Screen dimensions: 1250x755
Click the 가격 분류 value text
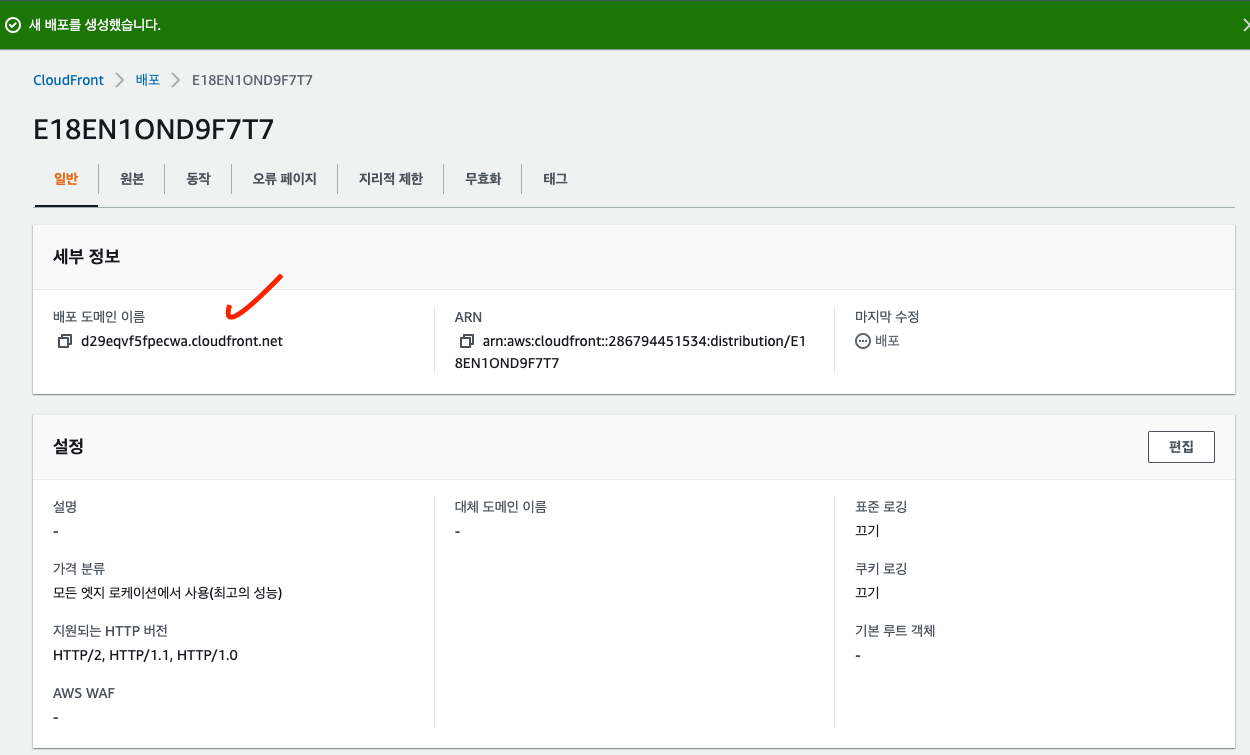168,593
